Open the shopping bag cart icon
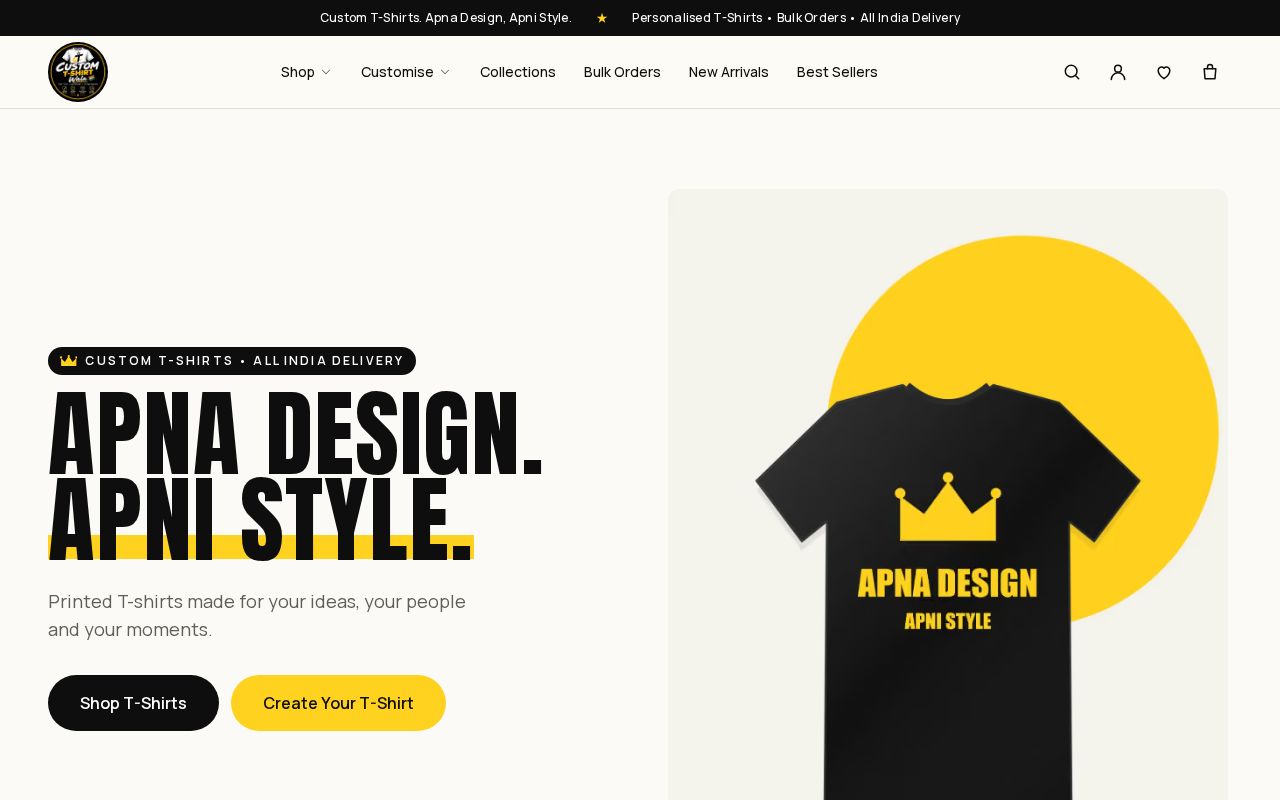The height and width of the screenshot is (800, 1280). pos(1210,72)
